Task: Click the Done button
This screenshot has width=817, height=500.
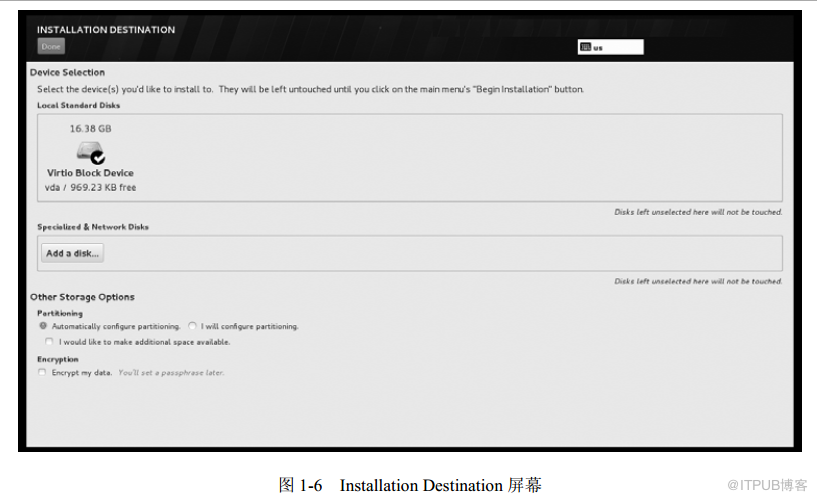Action: click(x=51, y=46)
